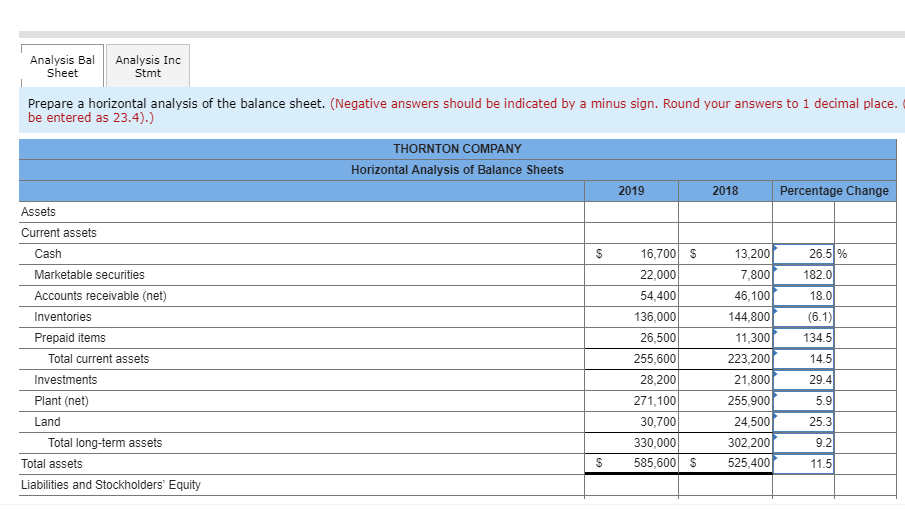Click Accounts receivable percentage field 18.0
The height and width of the screenshot is (509, 905).
coord(803,296)
